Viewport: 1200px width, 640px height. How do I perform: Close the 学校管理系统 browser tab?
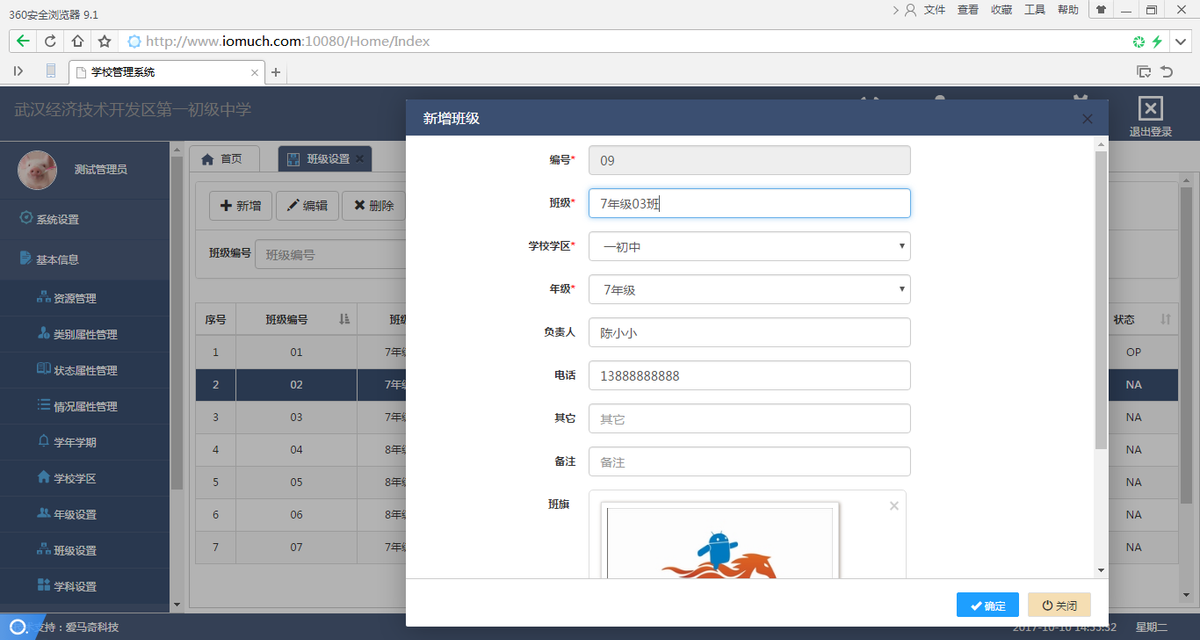click(x=254, y=72)
